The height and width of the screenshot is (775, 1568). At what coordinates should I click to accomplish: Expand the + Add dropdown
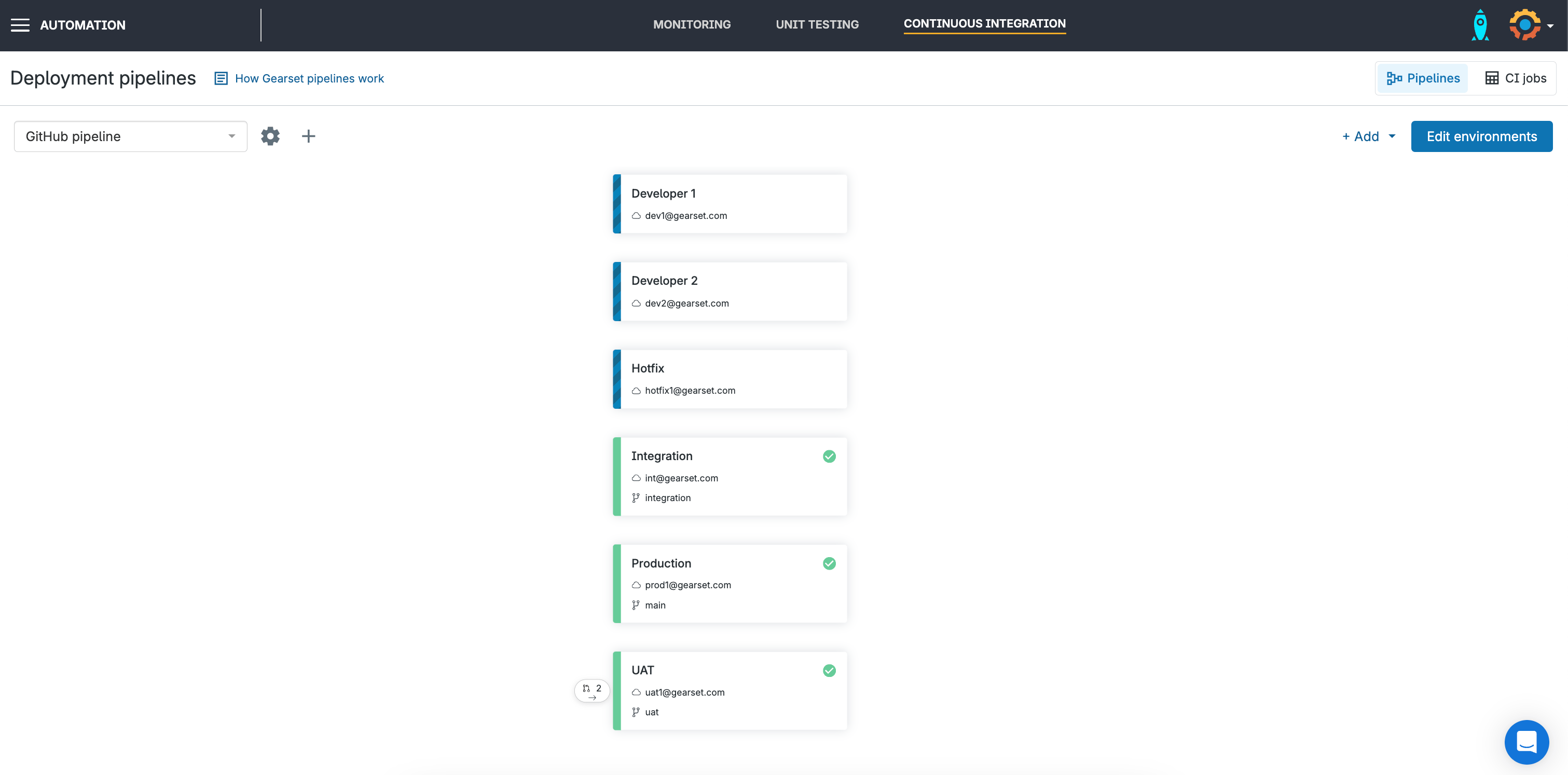click(x=1368, y=136)
